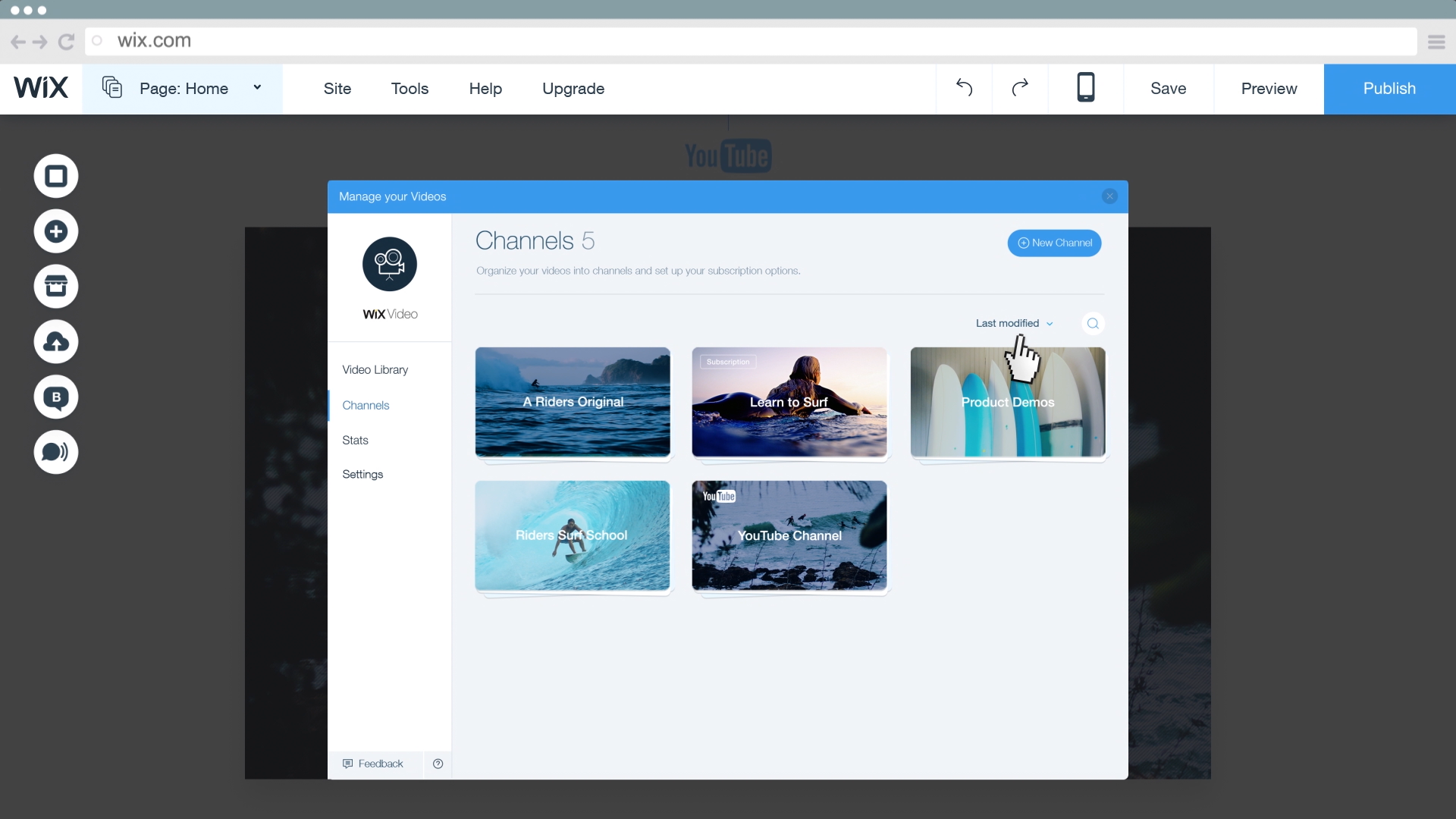
Task: Open the Learn to Surf channel thumbnail
Action: point(789,403)
